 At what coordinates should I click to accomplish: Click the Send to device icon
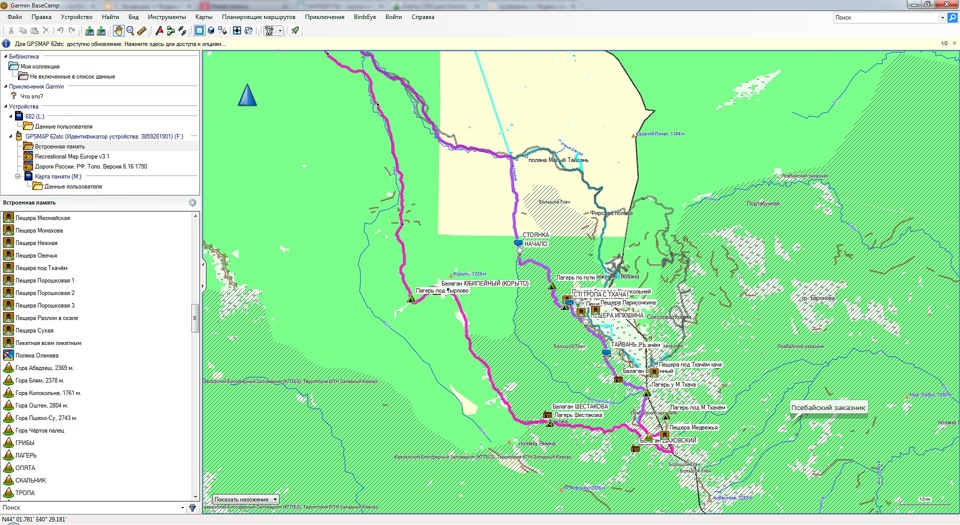(x=89, y=31)
